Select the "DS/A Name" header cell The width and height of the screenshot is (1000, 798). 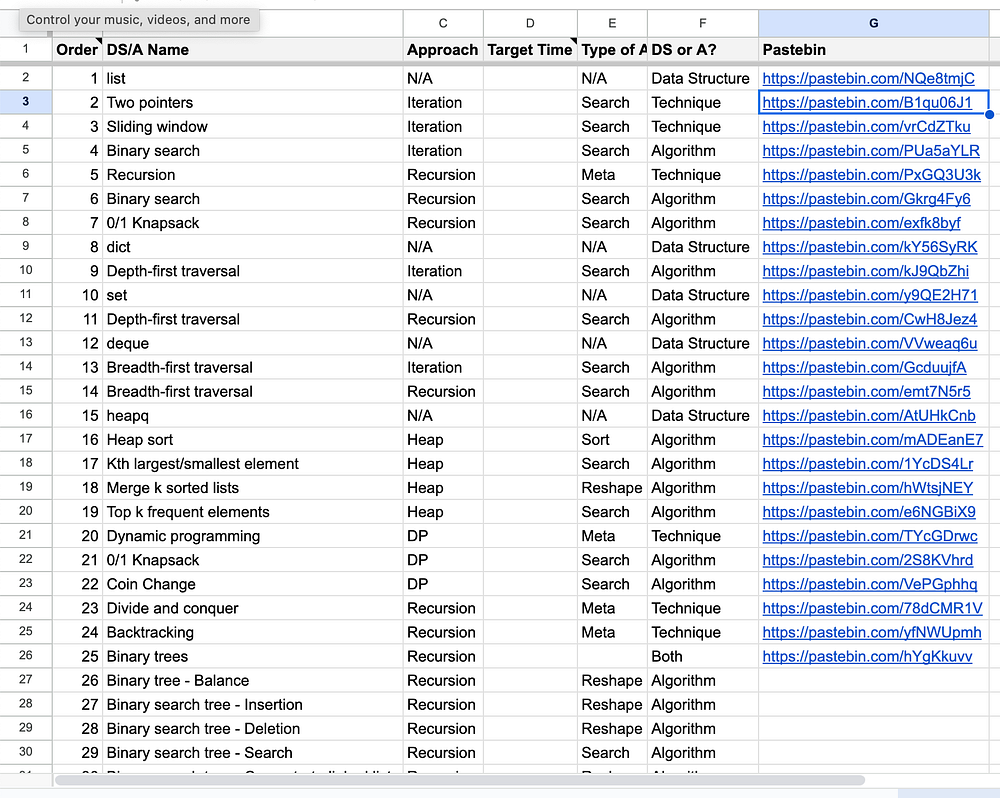pyautogui.click(x=252, y=49)
